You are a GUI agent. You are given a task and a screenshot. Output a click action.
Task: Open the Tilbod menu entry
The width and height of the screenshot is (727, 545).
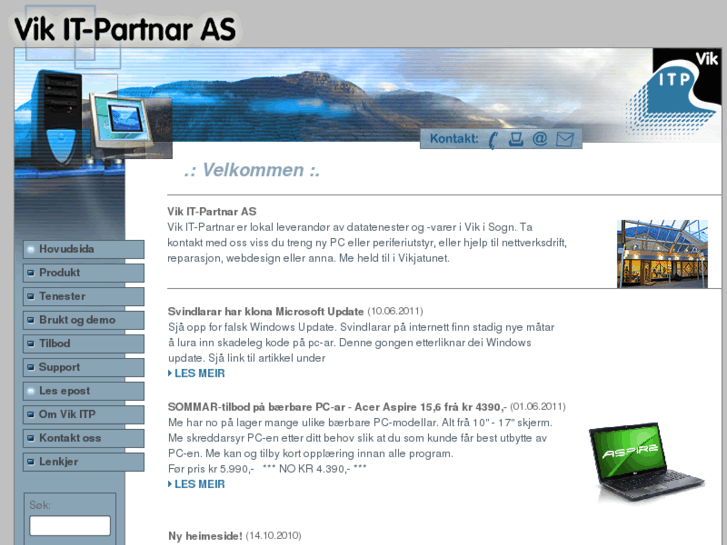[x=83, y=344]
